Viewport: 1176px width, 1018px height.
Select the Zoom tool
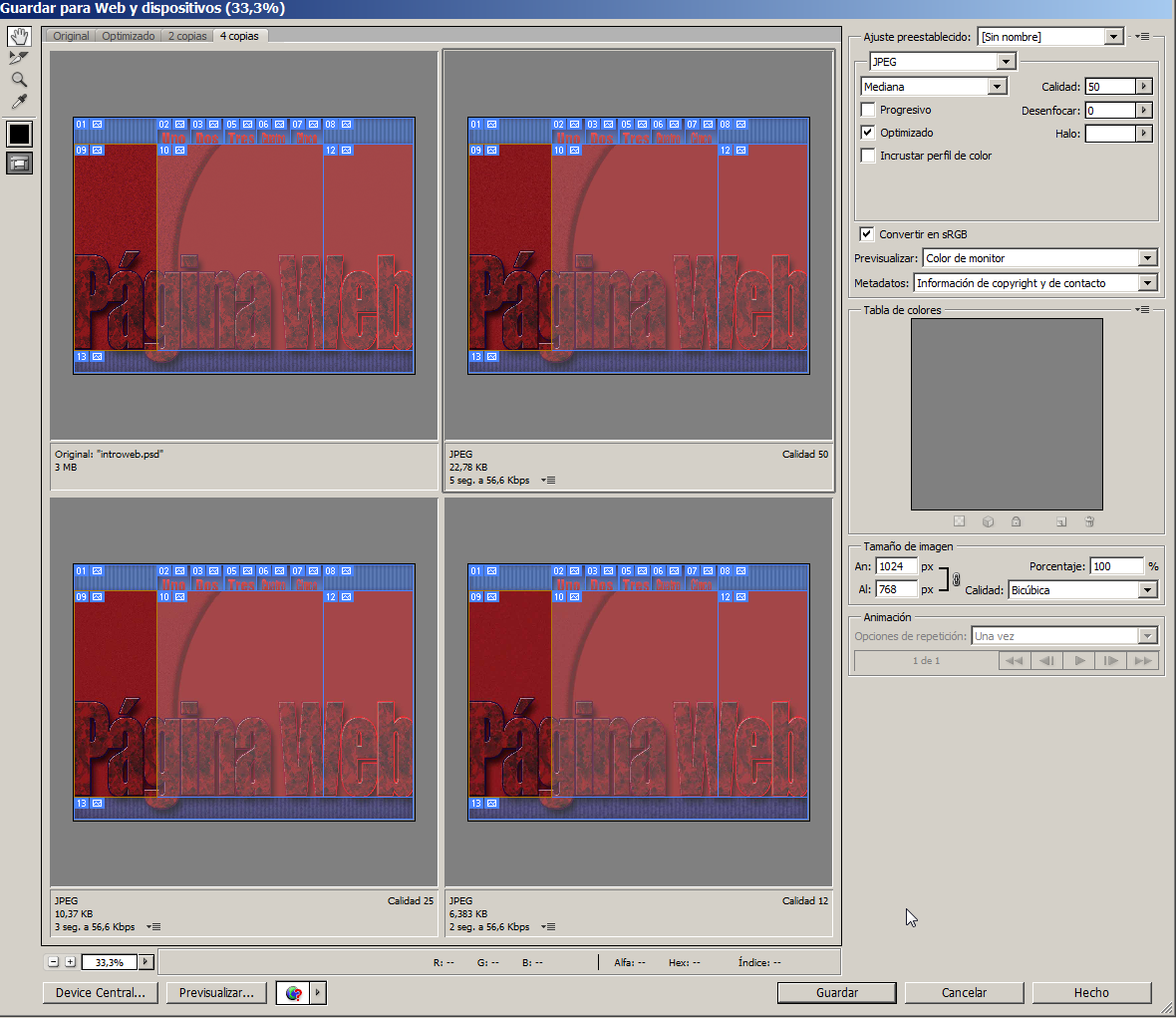[19, 80]
